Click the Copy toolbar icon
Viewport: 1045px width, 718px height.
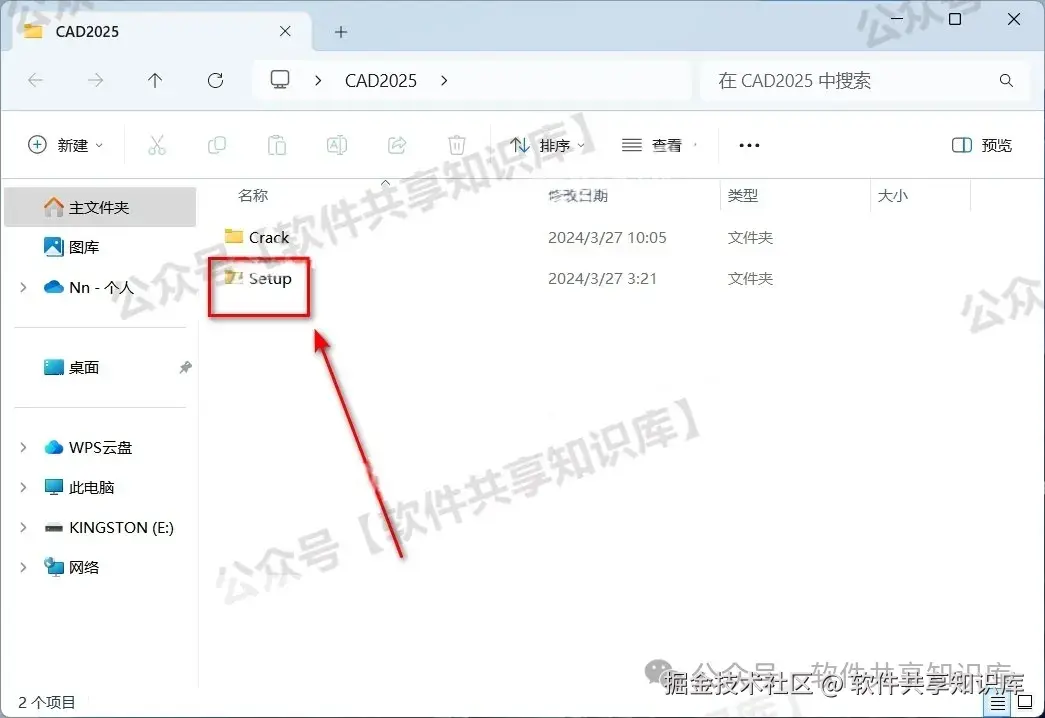[x=216, y=145]
